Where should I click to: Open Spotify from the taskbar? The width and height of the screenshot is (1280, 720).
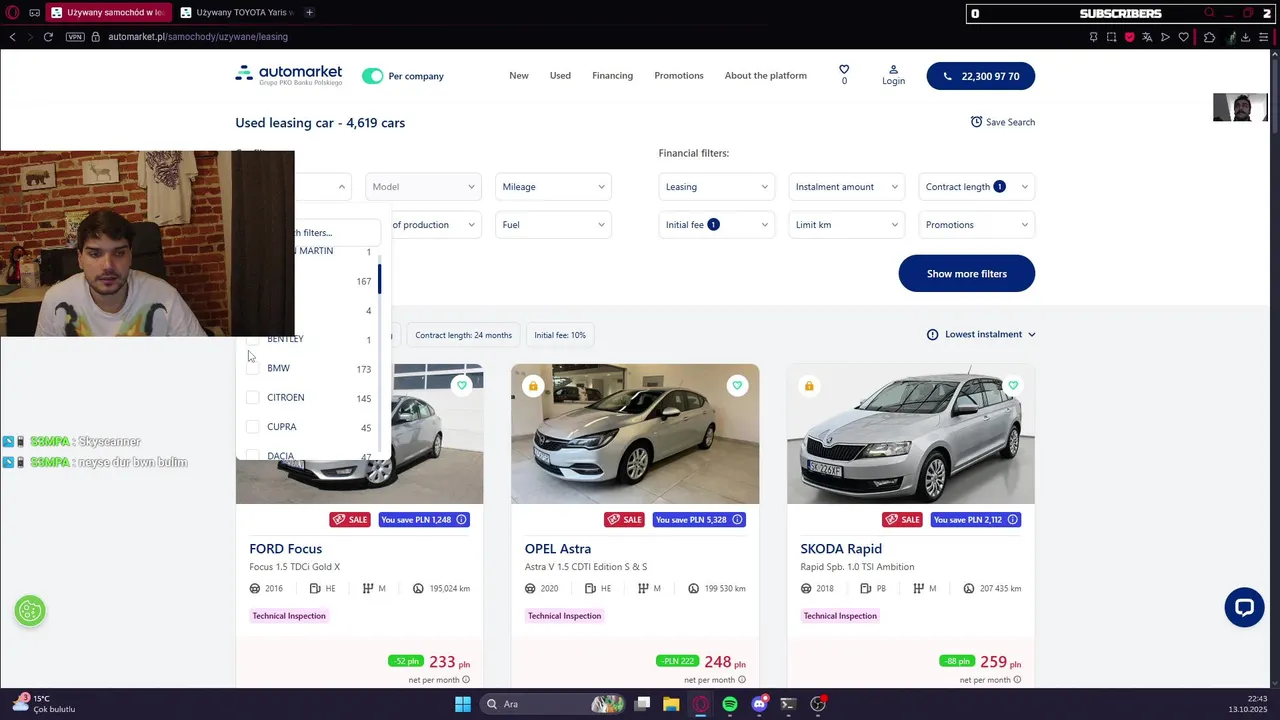730,704
